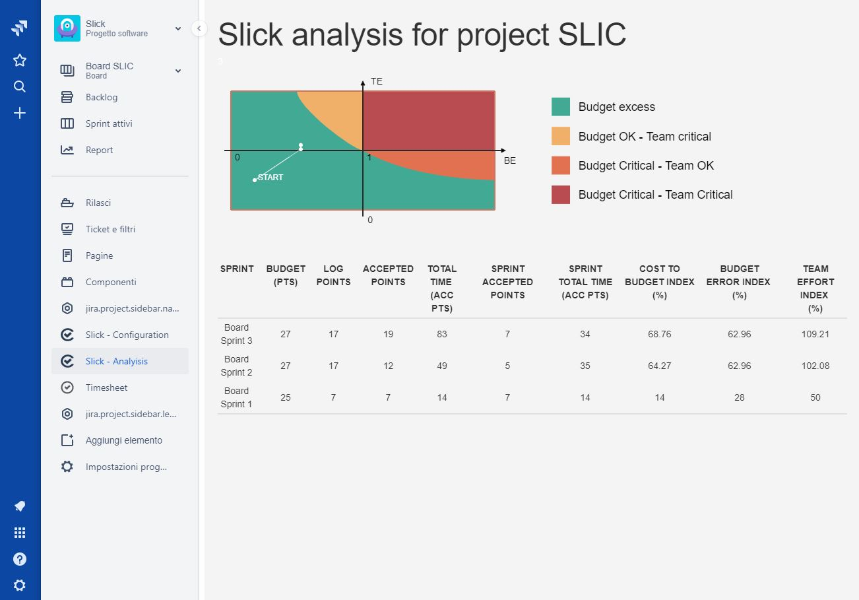
Task: Click the Slick project avatar
Action: point(67,28)
